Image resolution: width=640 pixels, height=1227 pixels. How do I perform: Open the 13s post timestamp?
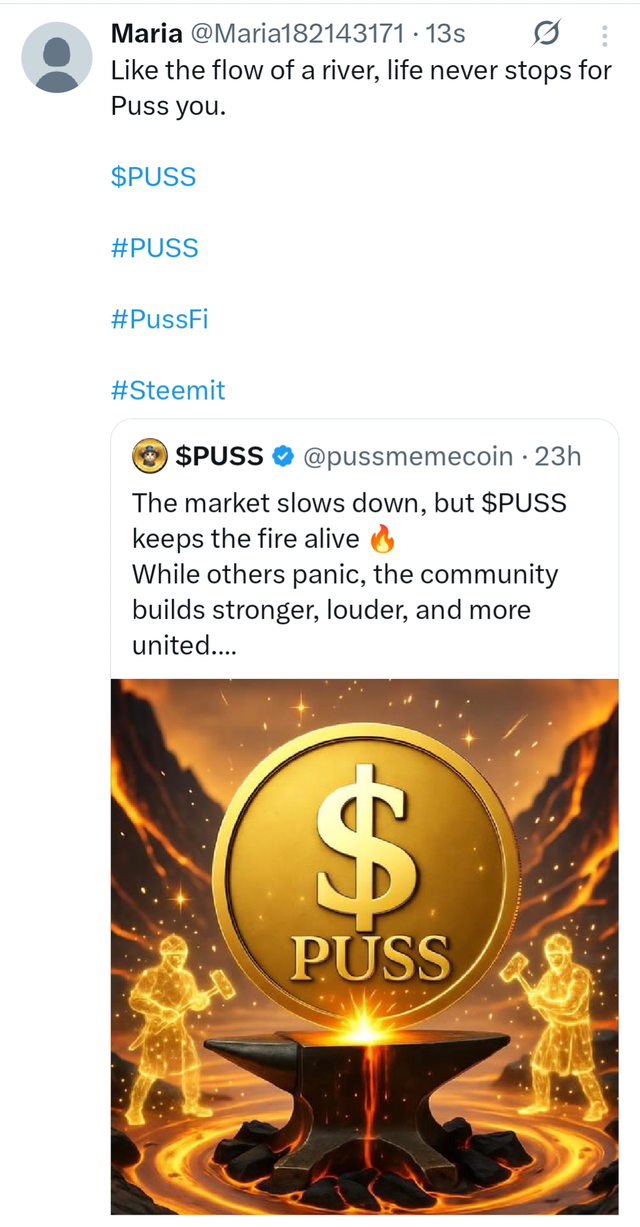tap(446, 34)
